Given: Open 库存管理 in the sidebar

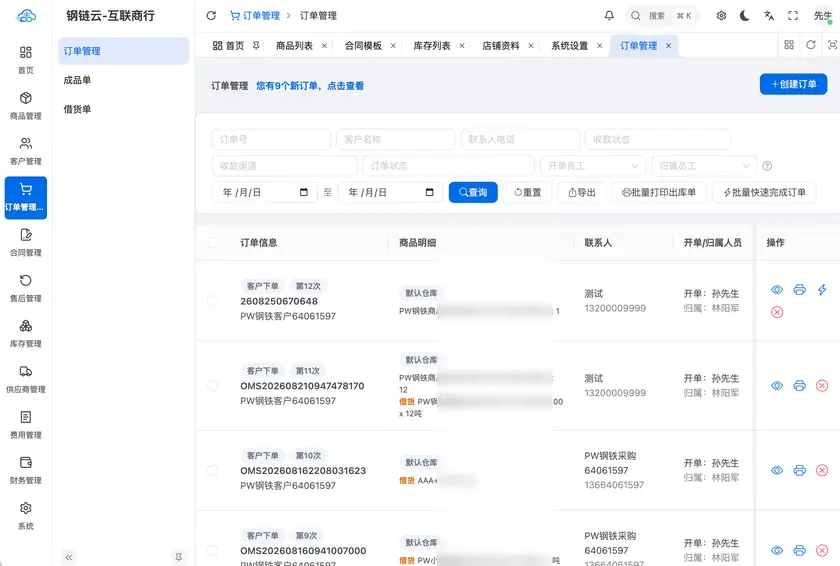Looking at the screenshot, I should pyautogui.click(x=26, y=333).
